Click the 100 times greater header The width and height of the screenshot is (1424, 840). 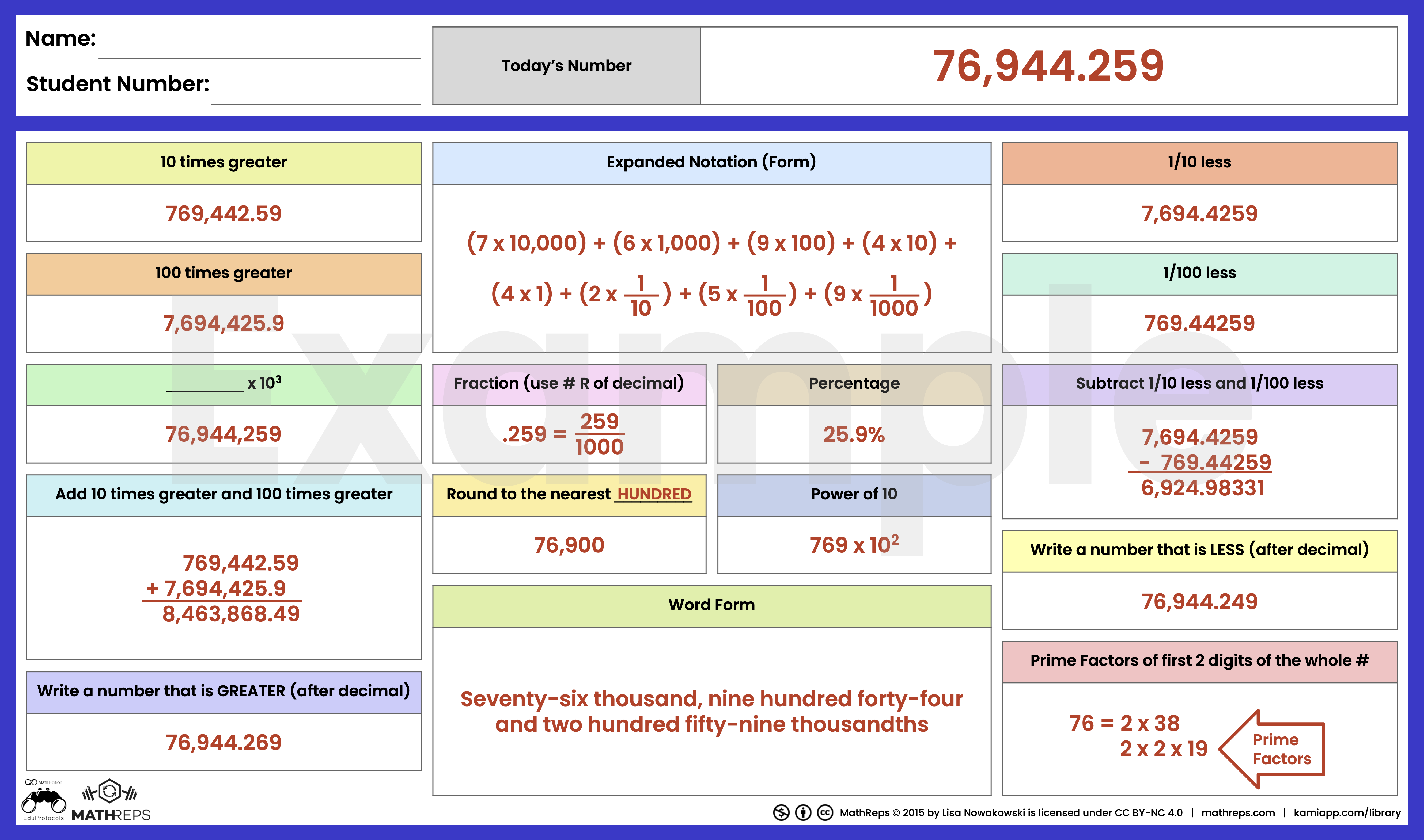pos(224,274)
